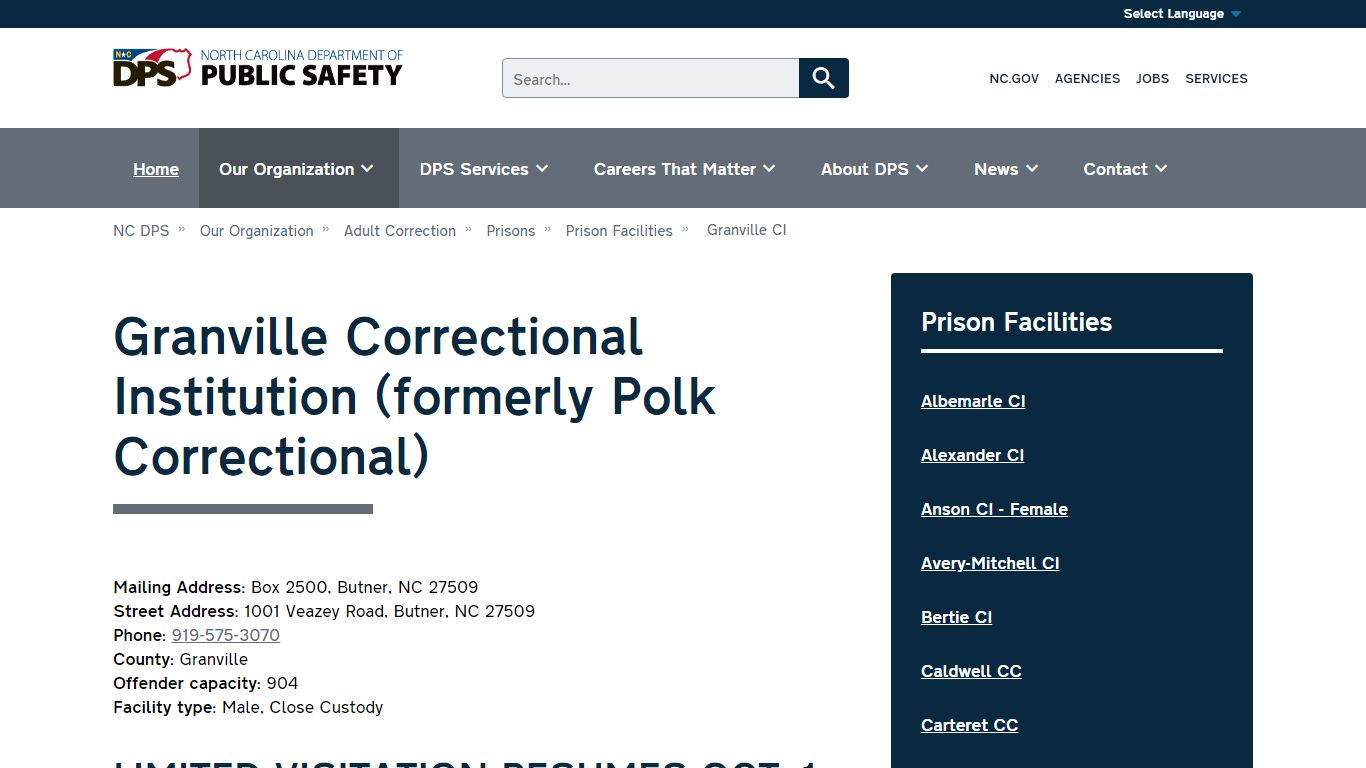Image resolution: width=1366 pixels, height=768 pixels.
Task: Go to the Home nav item
Action: (156, 169)
